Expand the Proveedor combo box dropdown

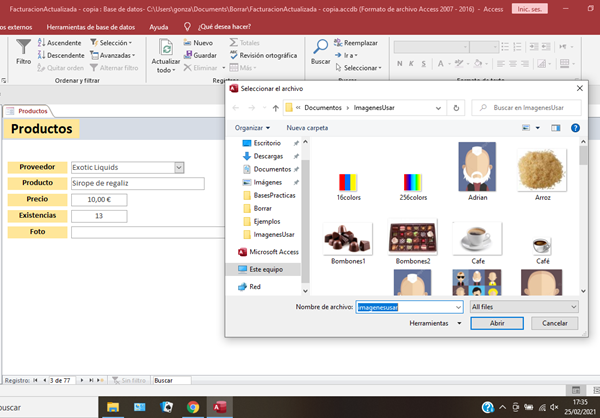click(x=179, y=167)
